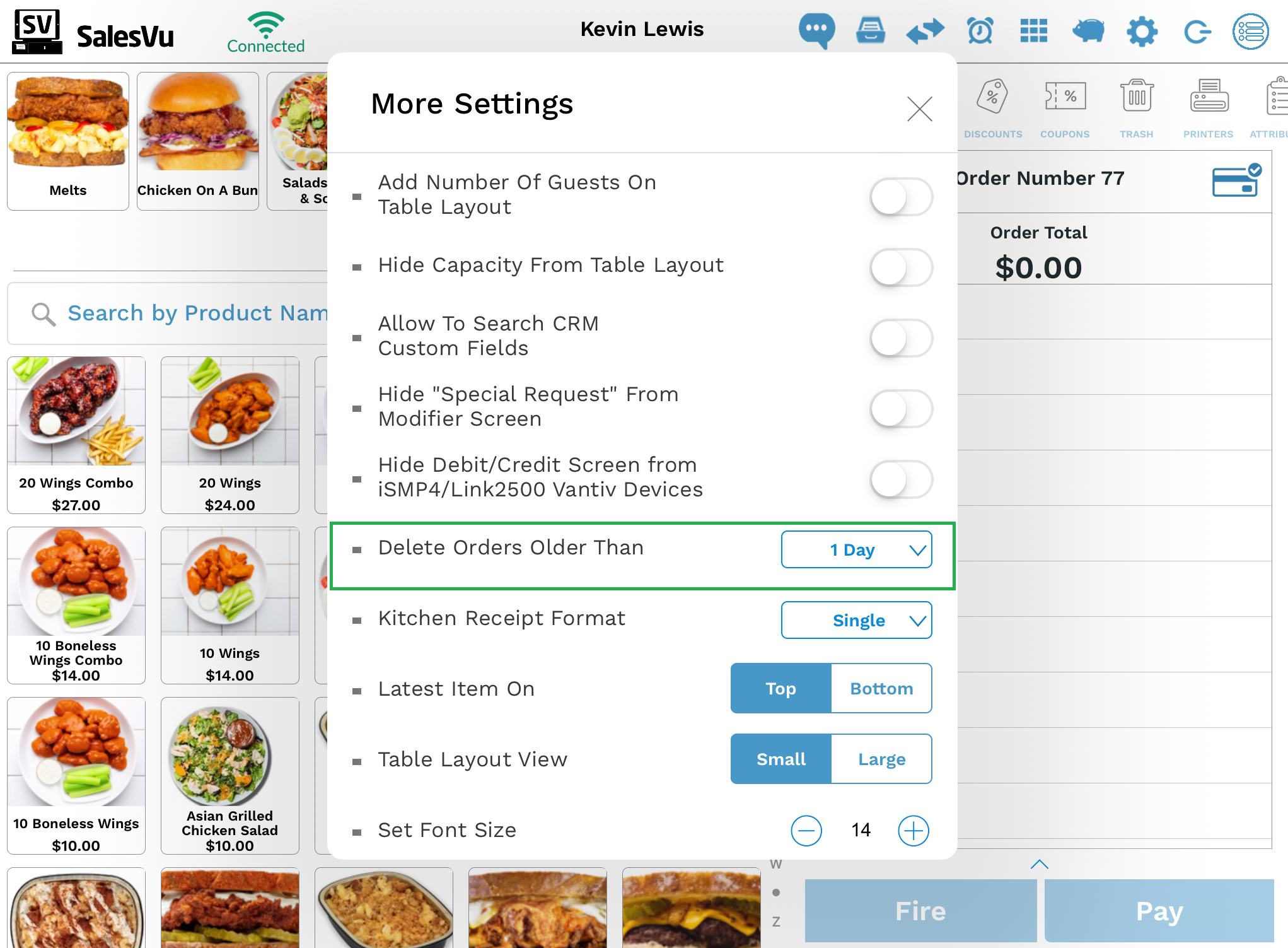The image size is (1288, 948).
Task: Click the alarm clock icon
Action: [x=980, y=30]
